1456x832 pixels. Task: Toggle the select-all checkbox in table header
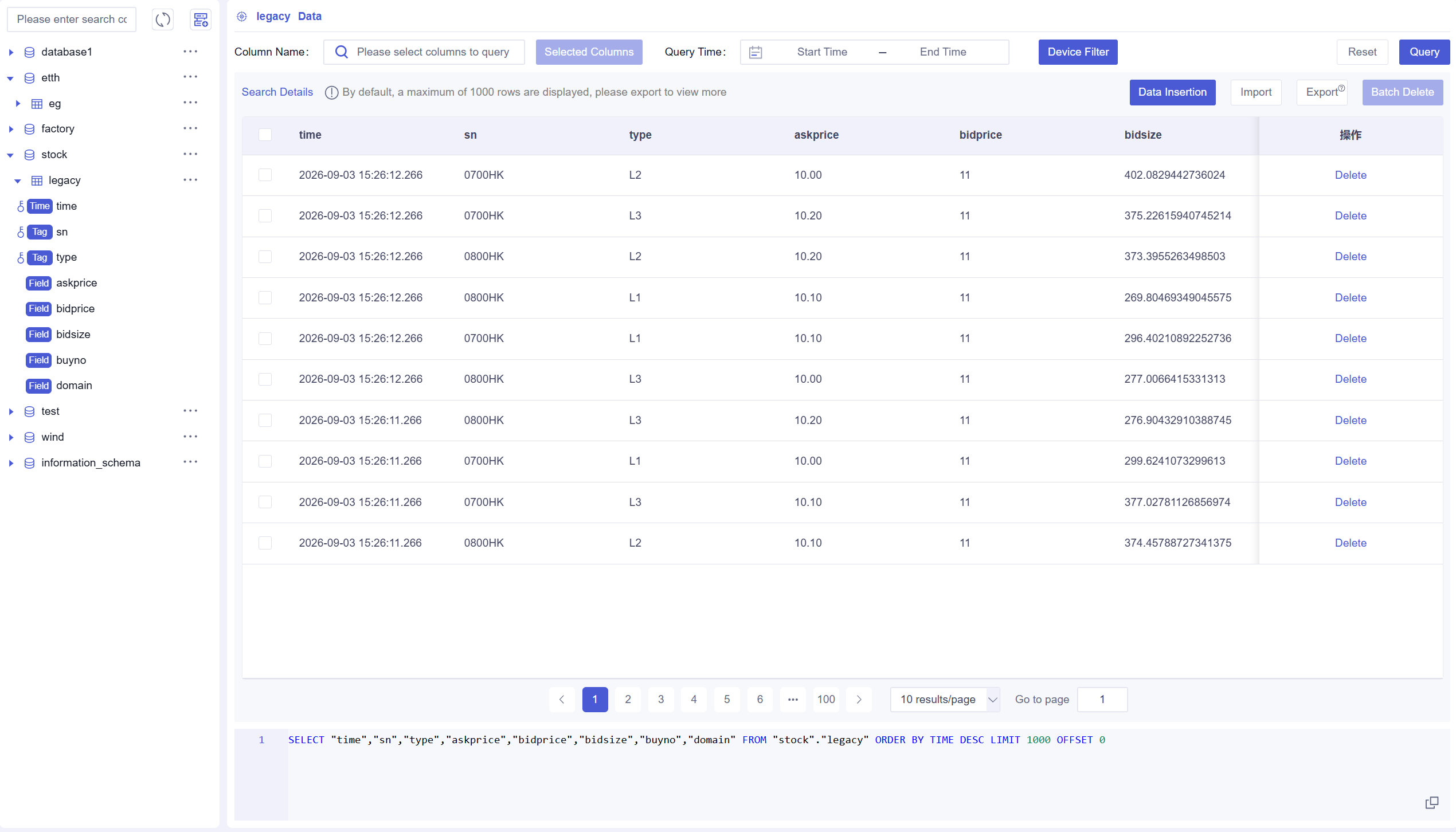(x=265, y=135)
